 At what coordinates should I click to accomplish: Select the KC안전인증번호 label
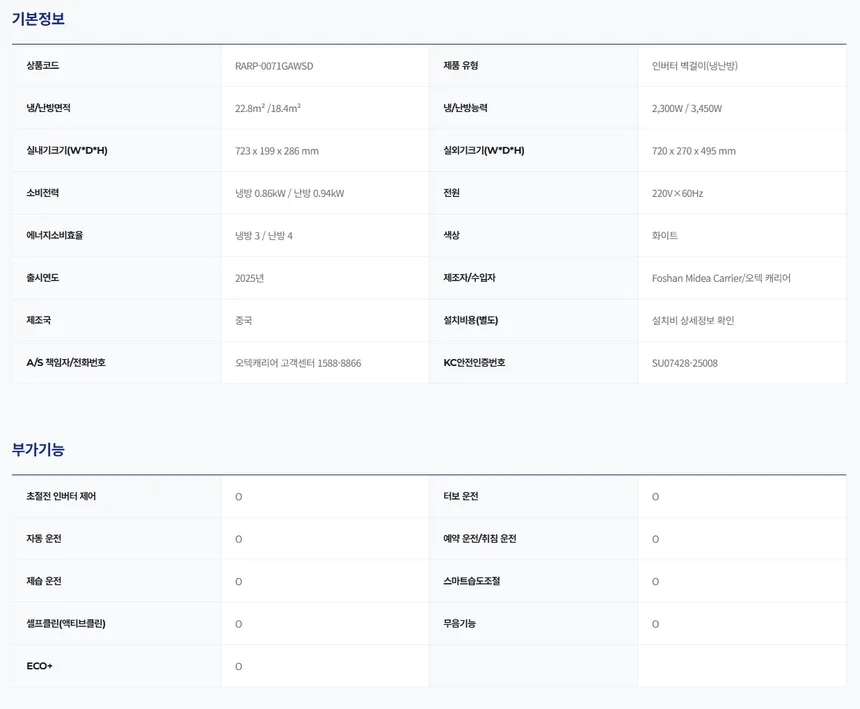(x=474, y=362)
